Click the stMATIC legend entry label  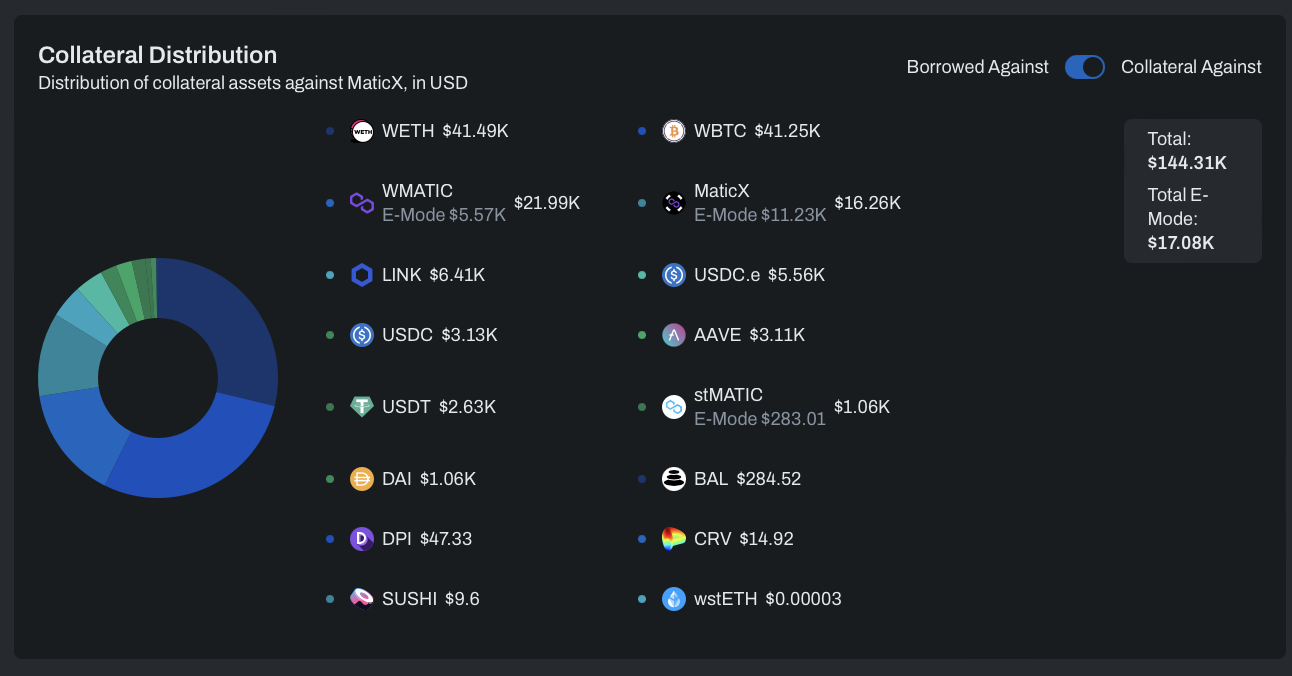click(728, 395)
